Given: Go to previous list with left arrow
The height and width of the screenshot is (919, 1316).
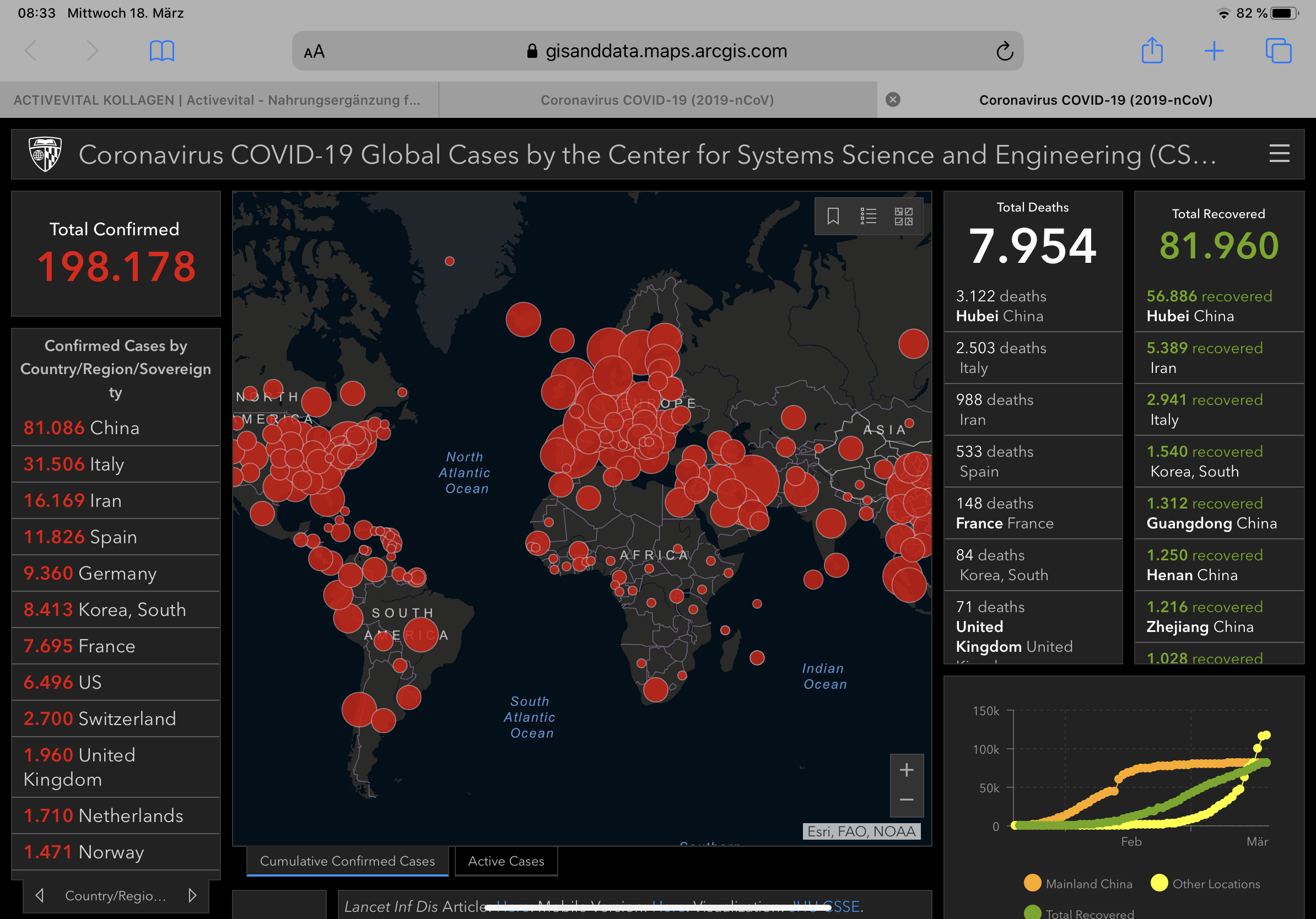Looking at the screenshot, I should coord(40,895).
